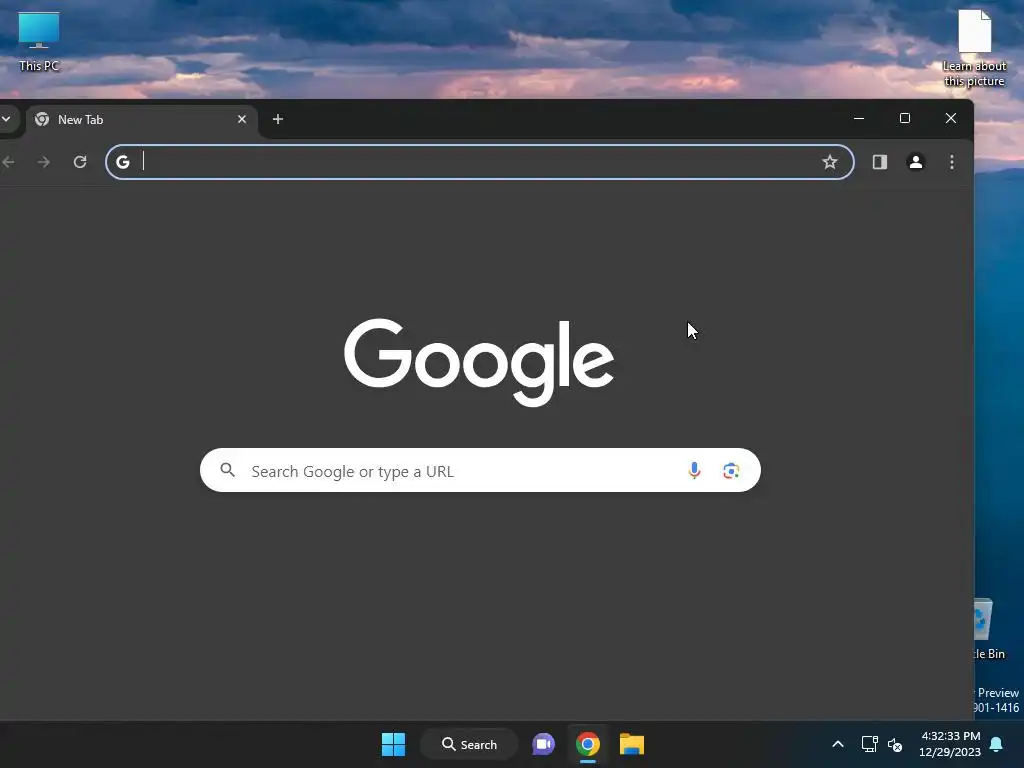Show hidden system tray icons
This screenshot has width=1024, height=768.
838,744
